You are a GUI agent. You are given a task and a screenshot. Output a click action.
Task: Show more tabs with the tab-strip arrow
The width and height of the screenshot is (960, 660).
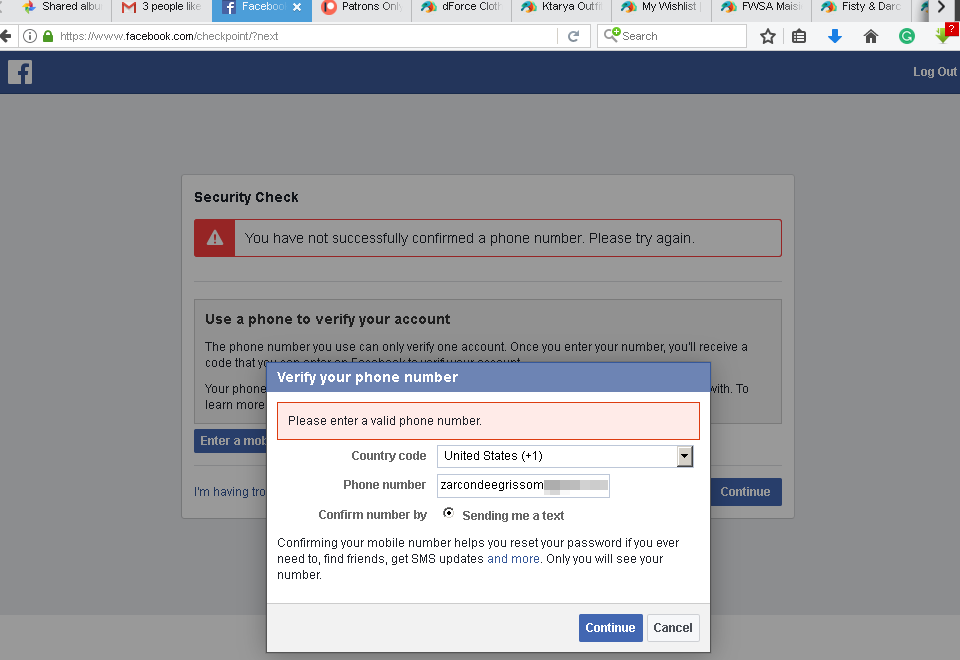click(941, 7)
